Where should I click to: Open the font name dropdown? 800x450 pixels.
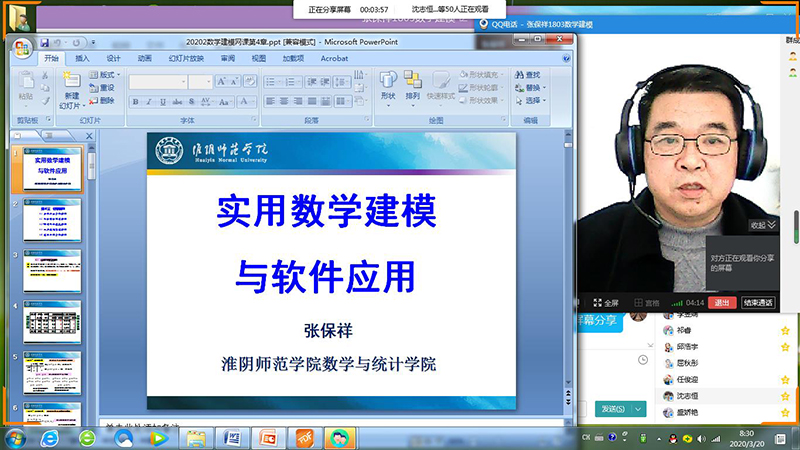pos(184,82)
